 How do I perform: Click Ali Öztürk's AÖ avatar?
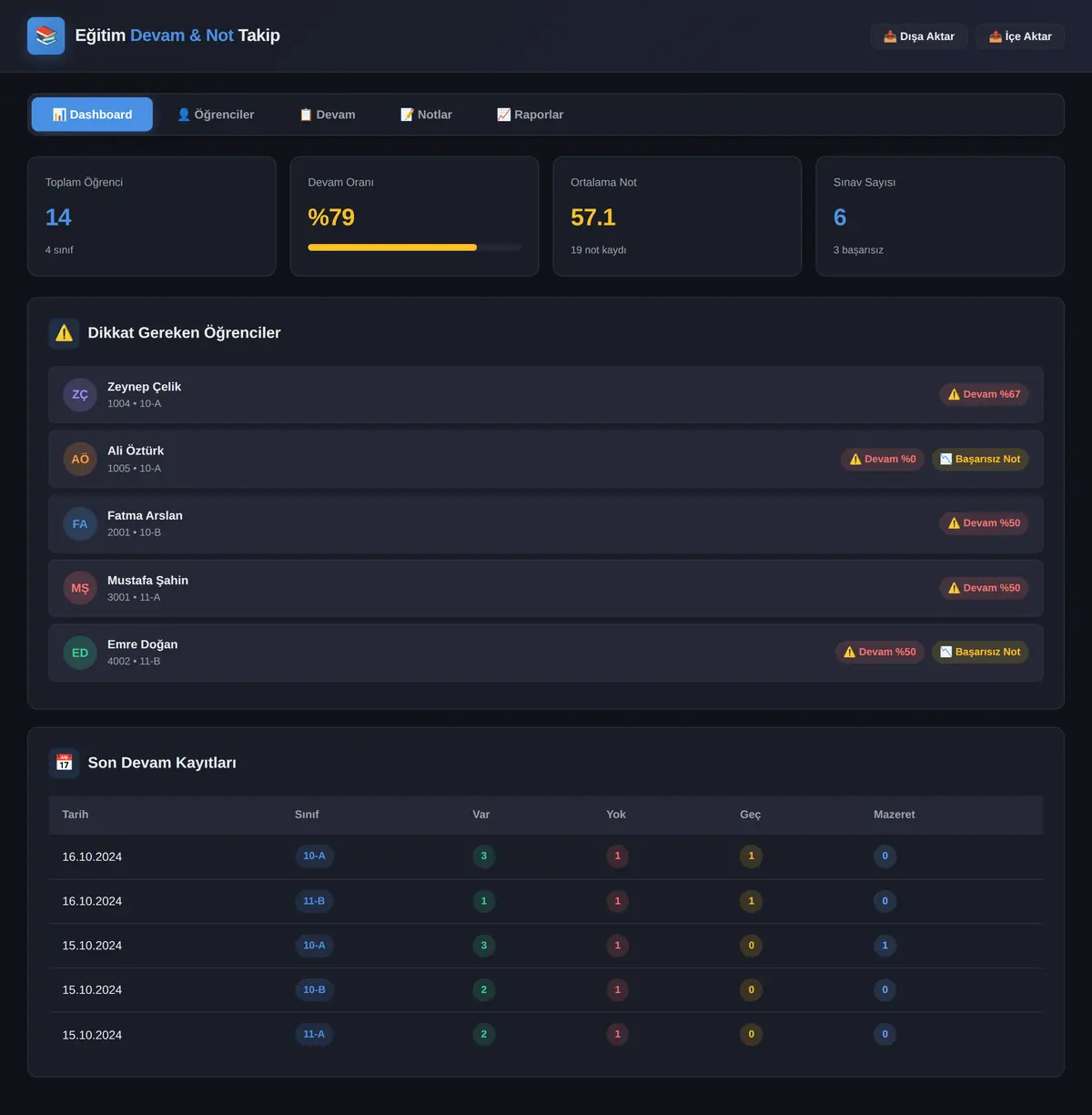tap(80, 460)
